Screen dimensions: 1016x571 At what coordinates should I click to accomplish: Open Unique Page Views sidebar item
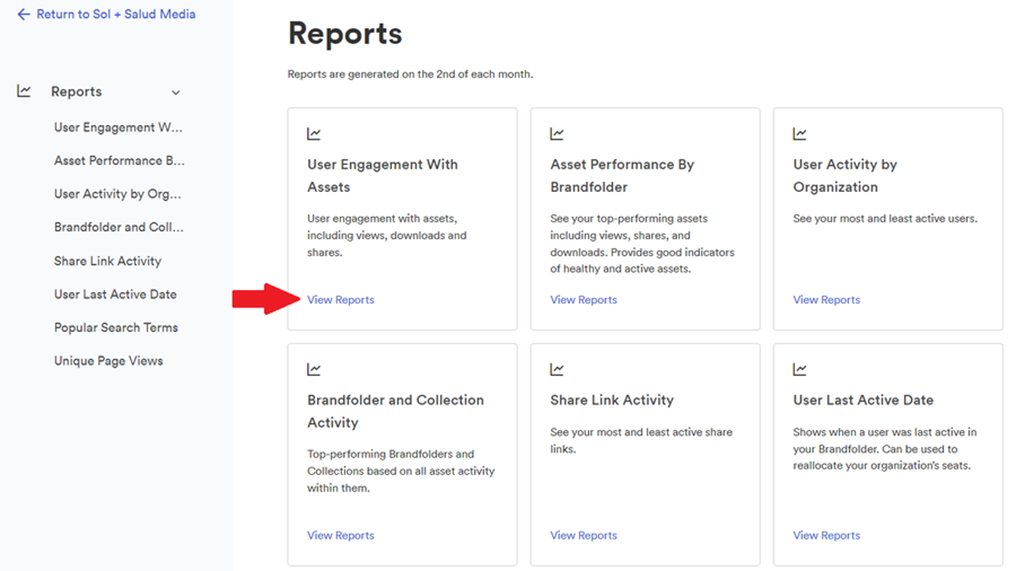pos(108,361)
